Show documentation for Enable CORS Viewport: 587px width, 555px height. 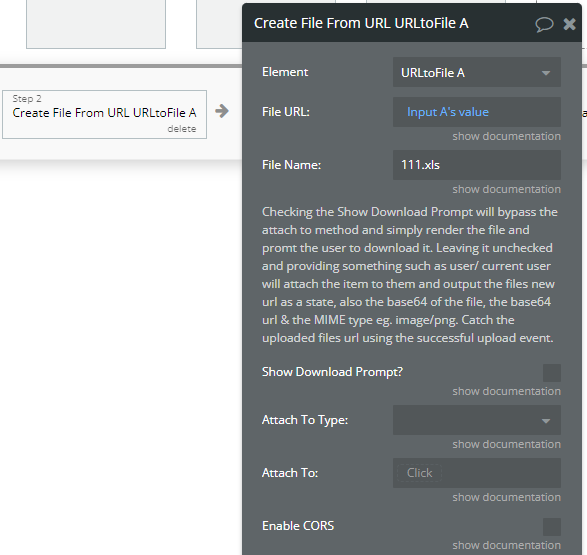coord(507,545)
